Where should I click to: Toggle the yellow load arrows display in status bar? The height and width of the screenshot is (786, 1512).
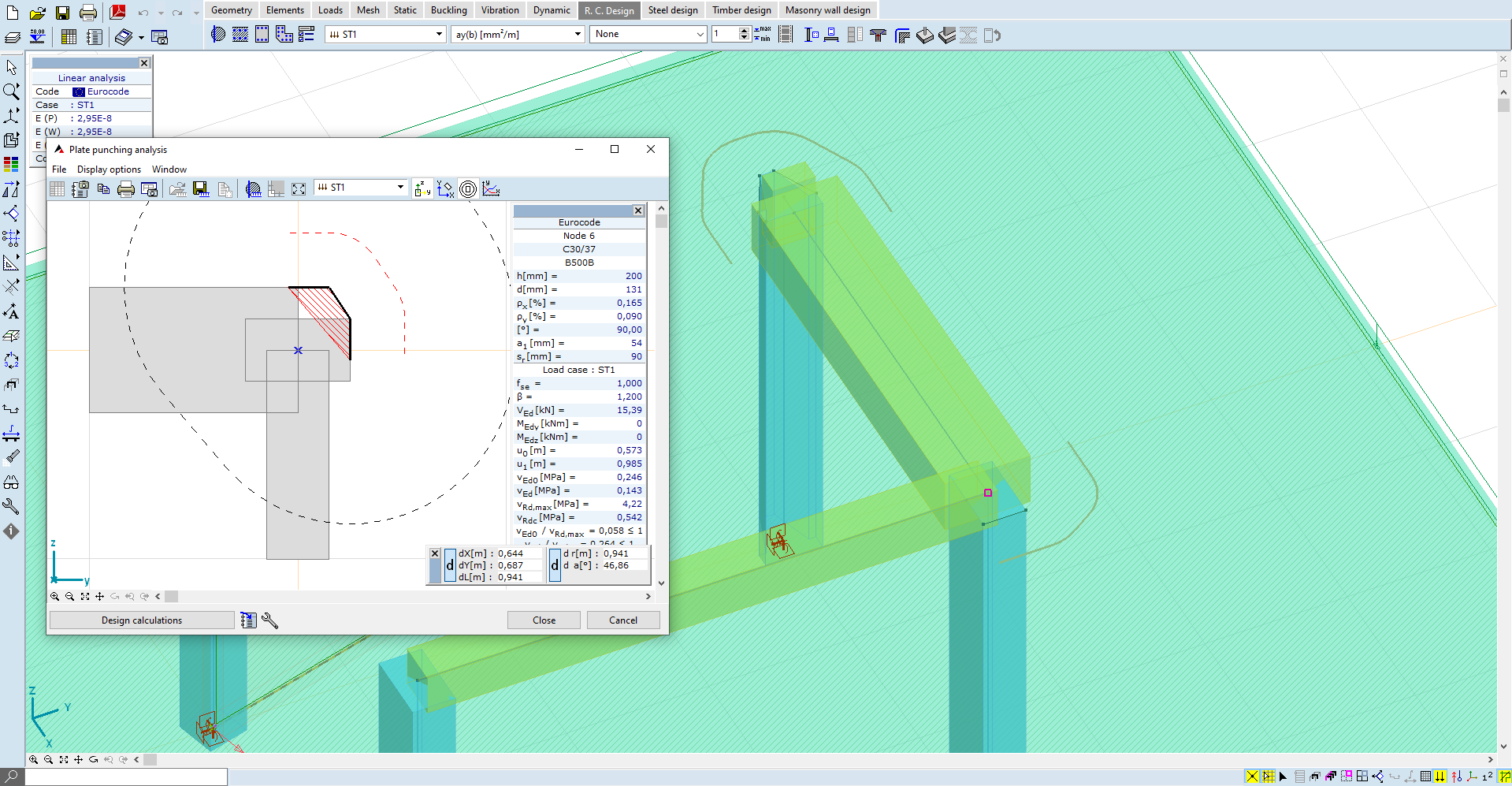pos(1440,777)
